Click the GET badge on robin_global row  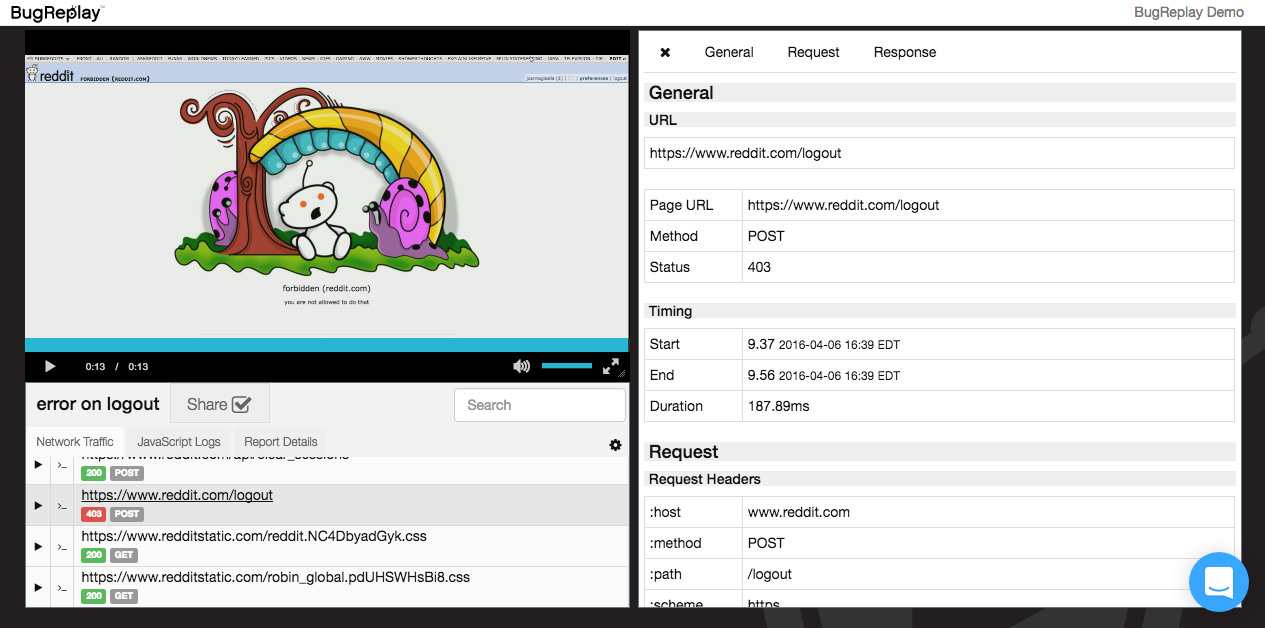(x=124, y=596)
